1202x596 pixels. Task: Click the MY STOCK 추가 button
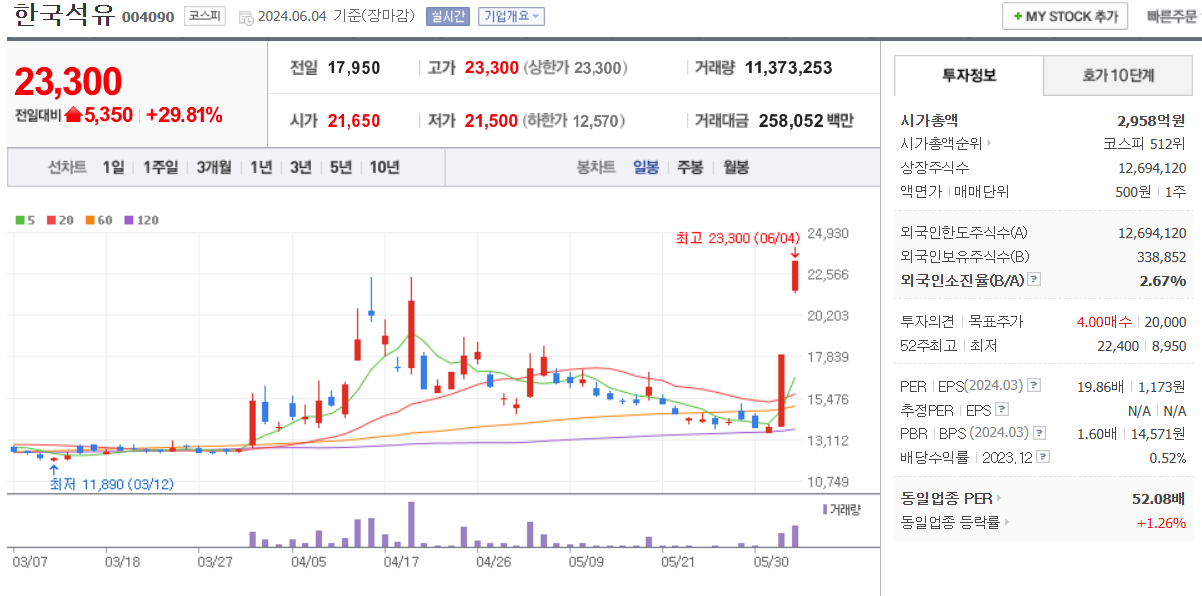1065,17
